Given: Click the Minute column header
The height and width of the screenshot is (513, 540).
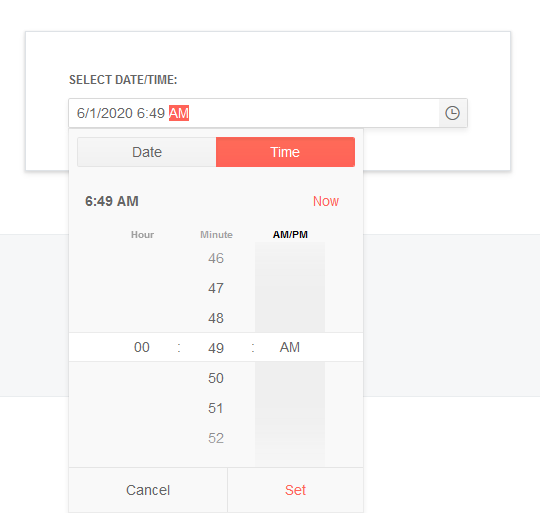Looking at the screenshot, I should (x=216, y=234).
